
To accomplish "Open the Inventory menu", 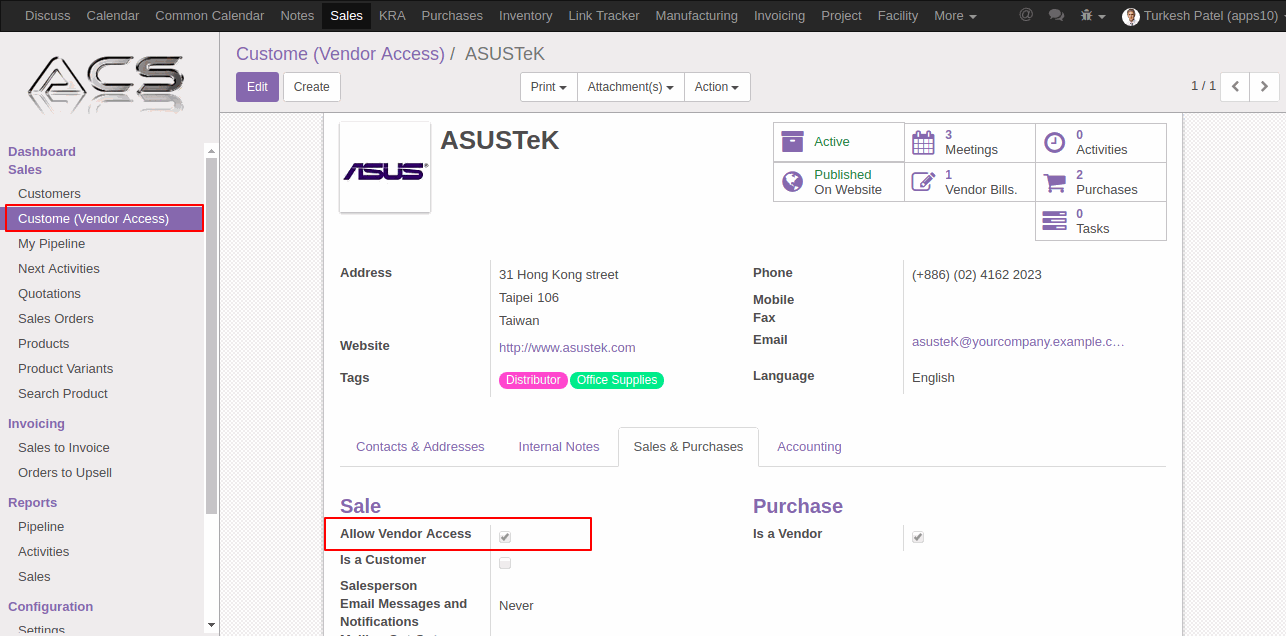I will coord(525,16).
